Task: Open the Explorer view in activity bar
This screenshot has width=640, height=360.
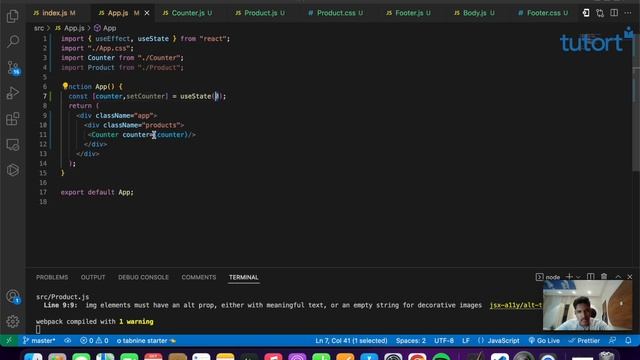Action: (13, 16)
